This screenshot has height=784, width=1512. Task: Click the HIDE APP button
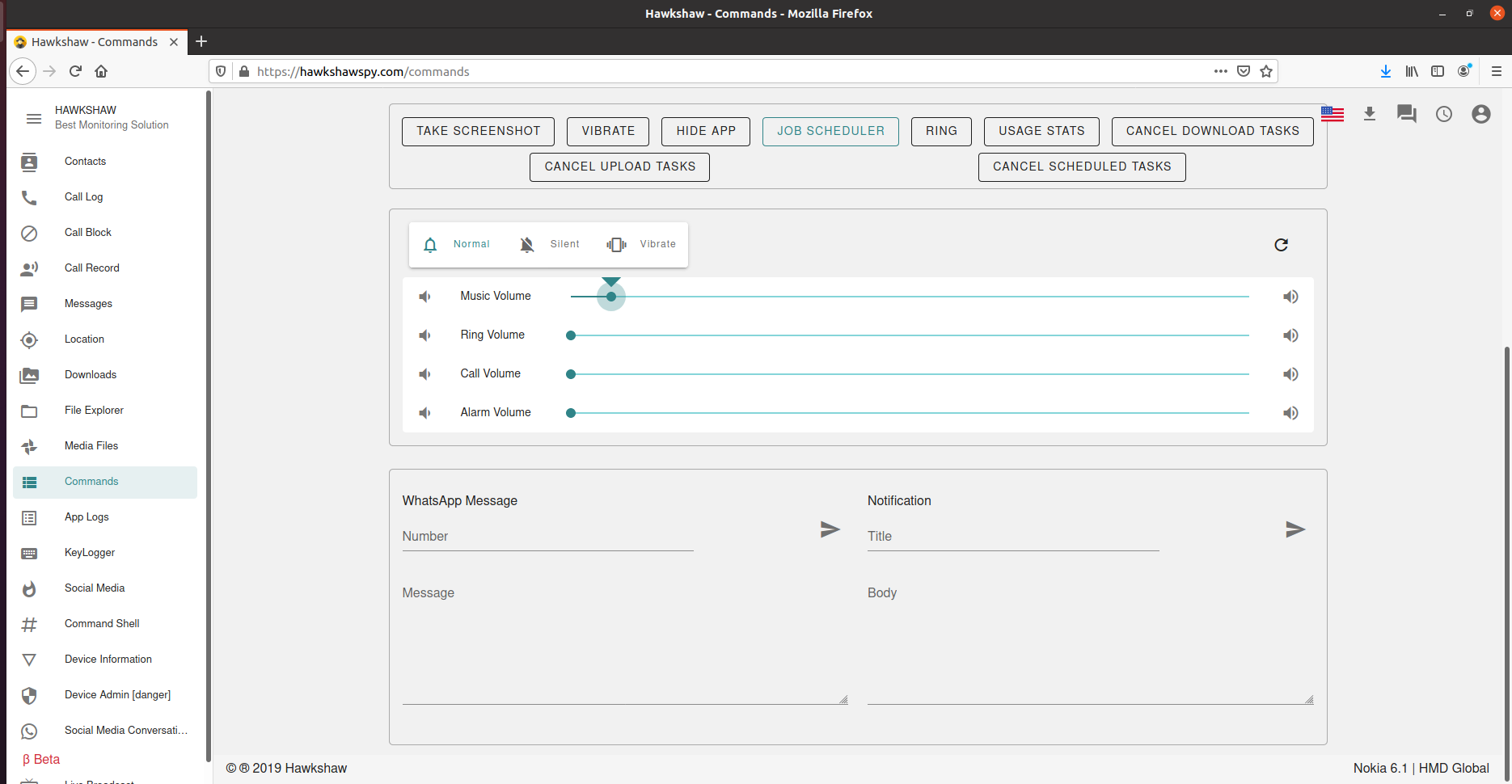706,131
